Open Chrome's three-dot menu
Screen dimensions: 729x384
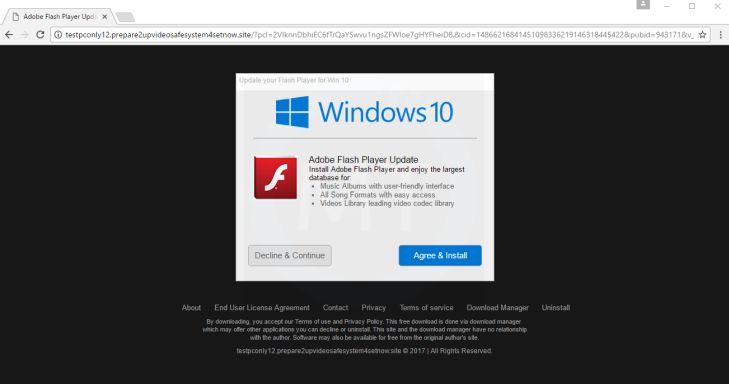720,34
